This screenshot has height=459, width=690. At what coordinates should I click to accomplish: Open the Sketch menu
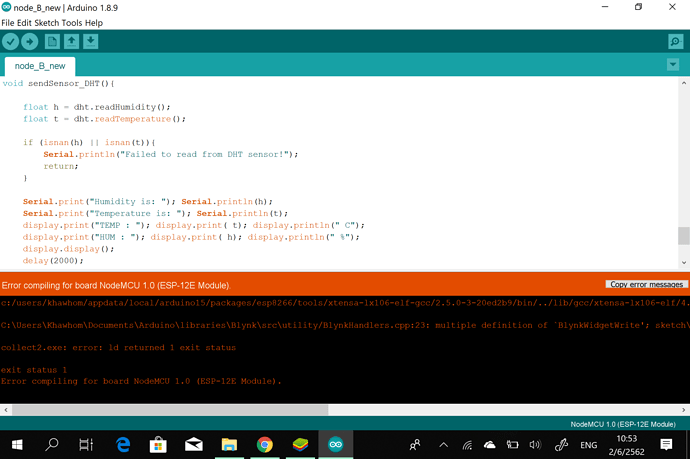pyautogui.click(x=47, y=23)
